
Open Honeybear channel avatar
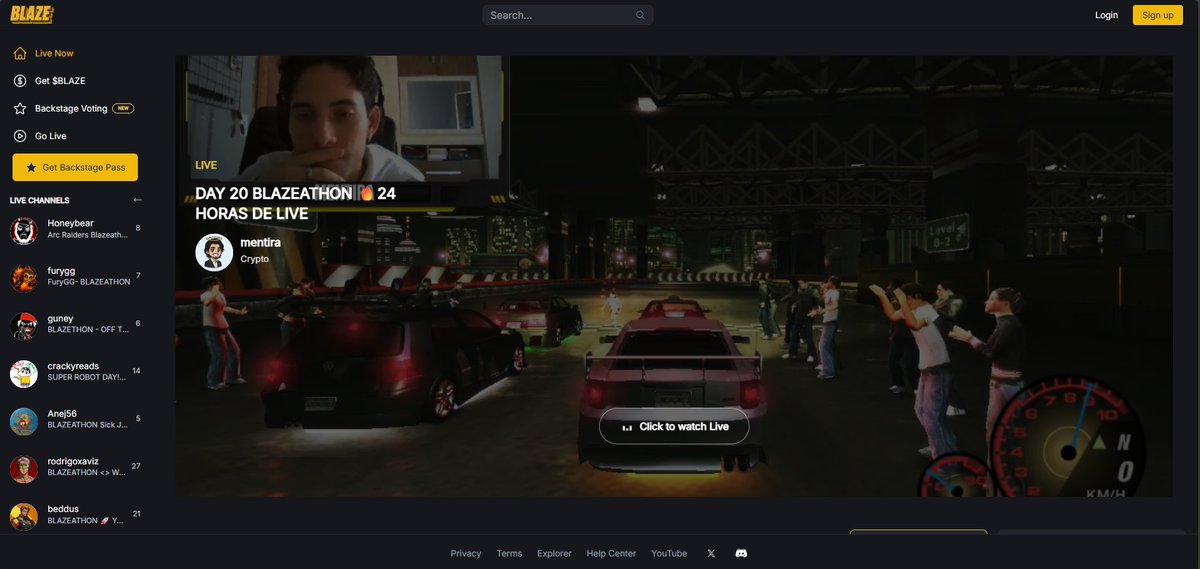24,231
